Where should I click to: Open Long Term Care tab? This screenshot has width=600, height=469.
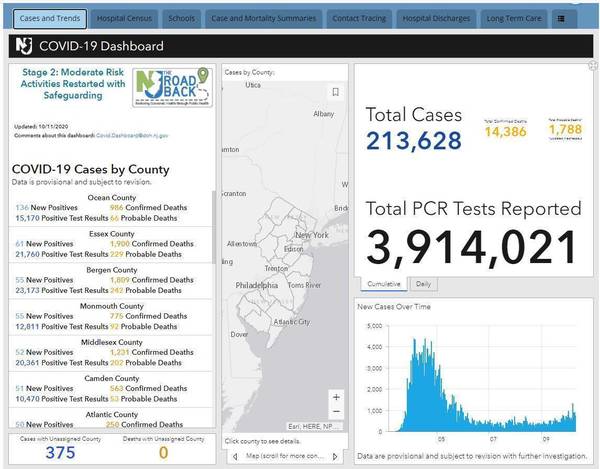click(x=514, y=19)
